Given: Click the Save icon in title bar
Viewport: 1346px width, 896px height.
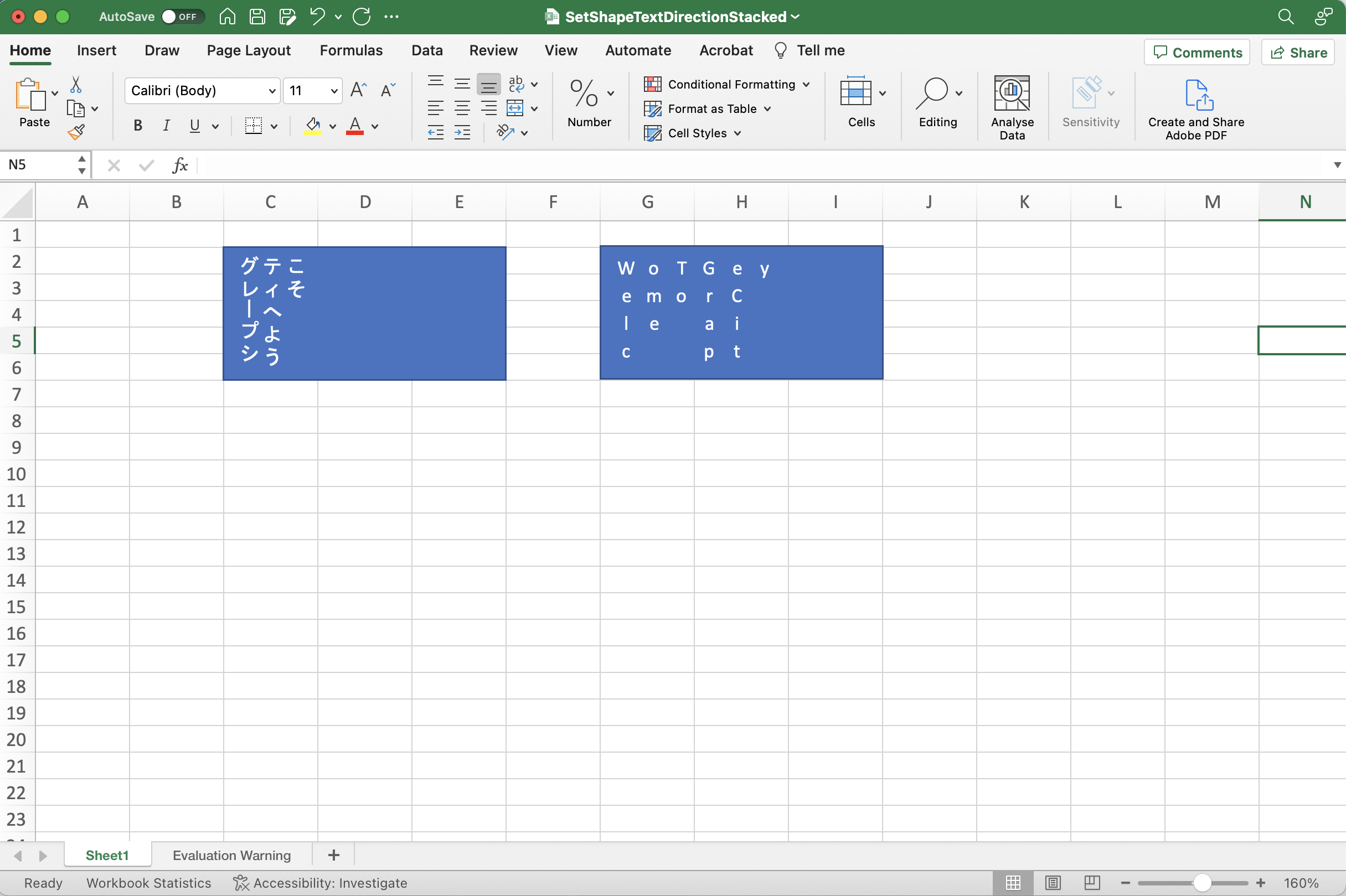Looking at the screenshot, I should (x=257, y=17).
